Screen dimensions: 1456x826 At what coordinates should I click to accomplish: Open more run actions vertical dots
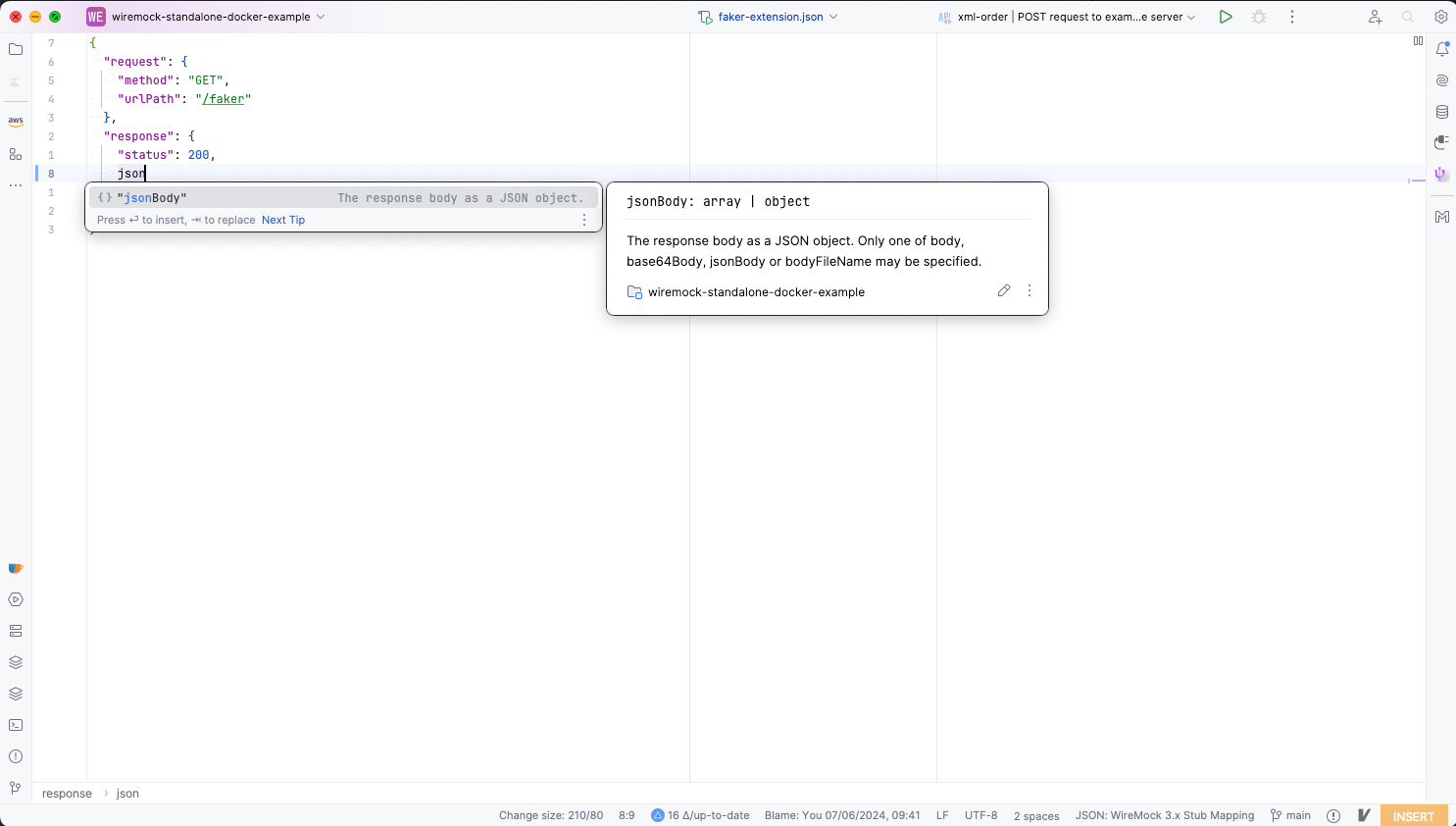coord(1292,17)
